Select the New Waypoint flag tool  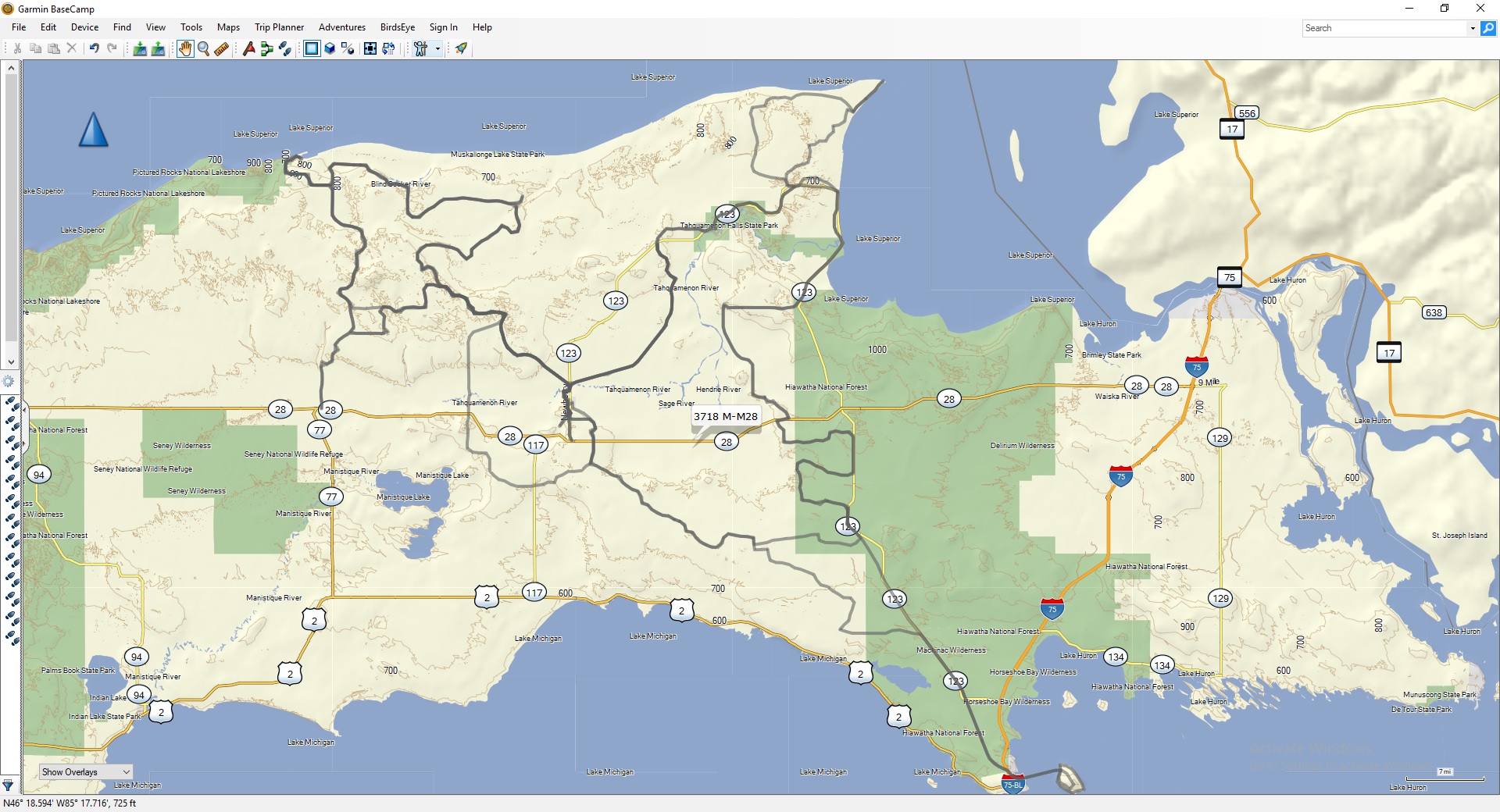click(248, 48)
